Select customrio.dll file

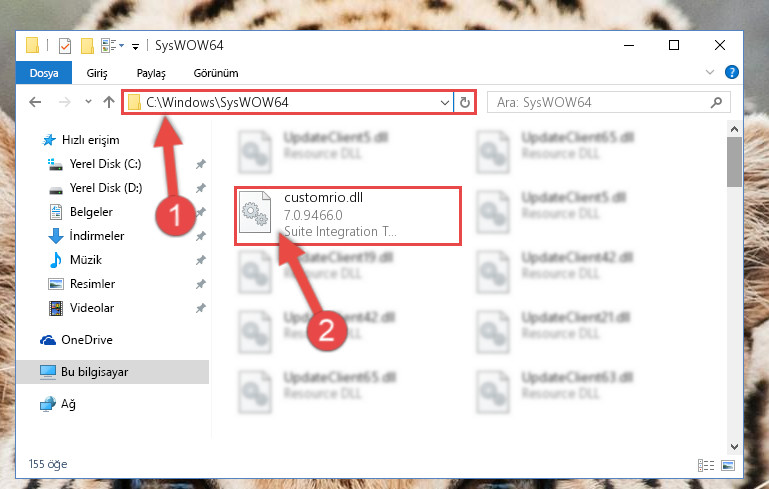348,215
